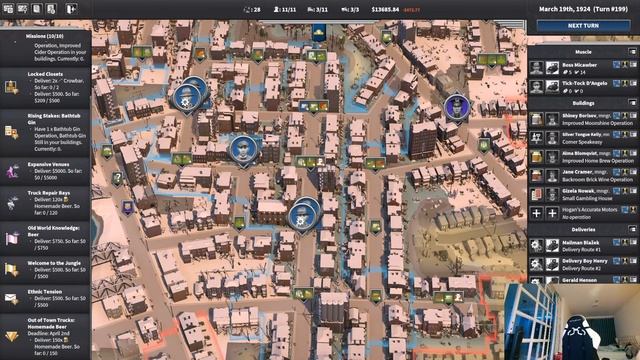Select the question mark marker on the map
Screen dimensions: 640x360
coord(117,178)
